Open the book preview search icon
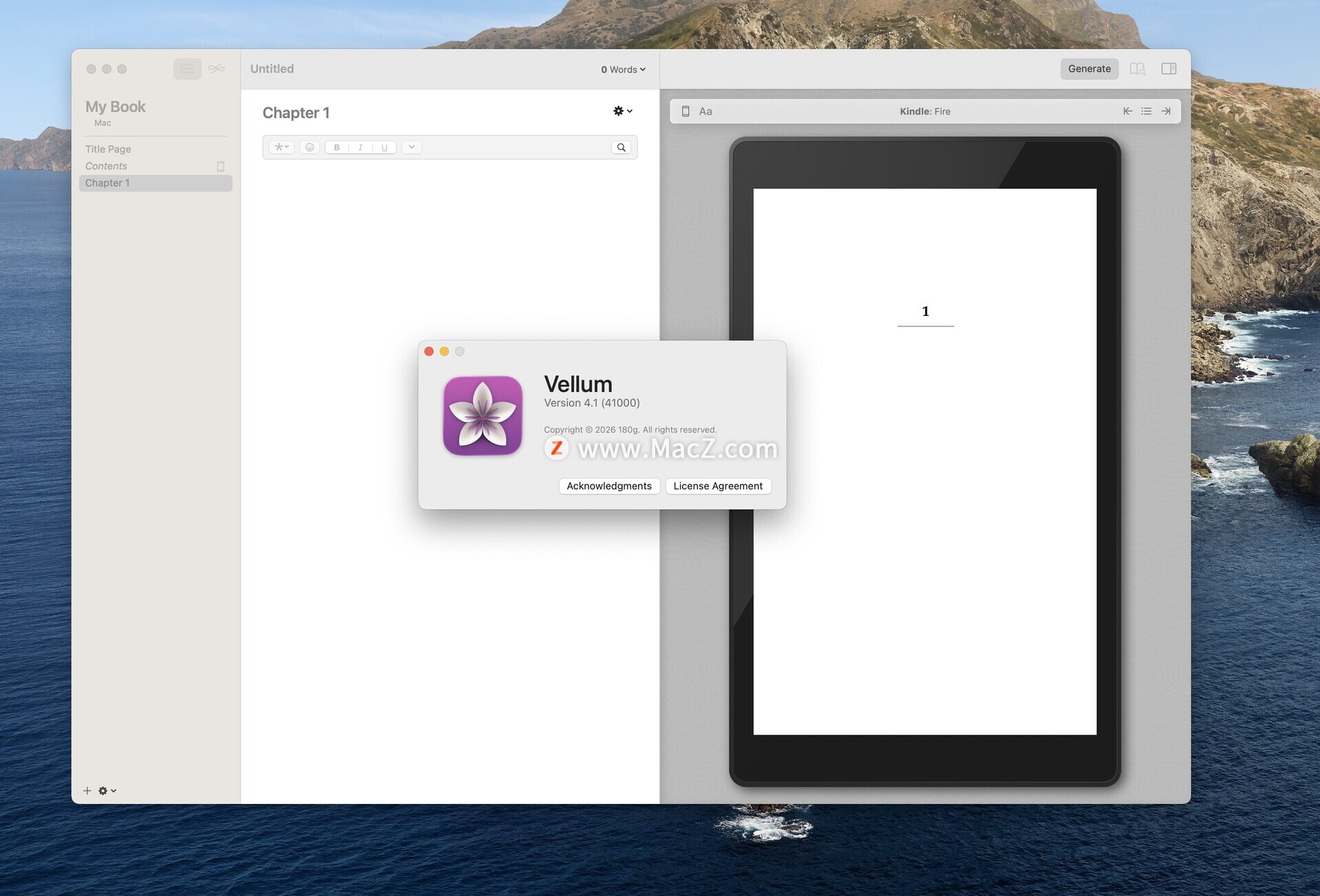1320x896 pixels. tap(1137, 69)
